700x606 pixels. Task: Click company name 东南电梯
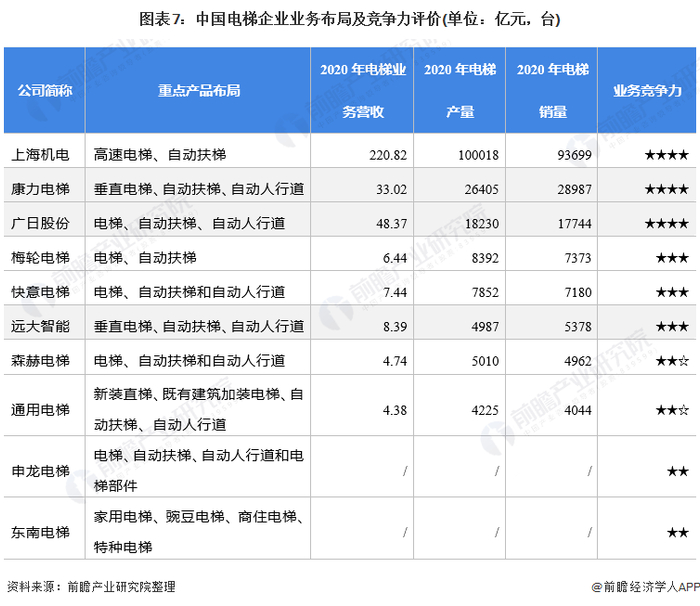(x=40, y=532)
